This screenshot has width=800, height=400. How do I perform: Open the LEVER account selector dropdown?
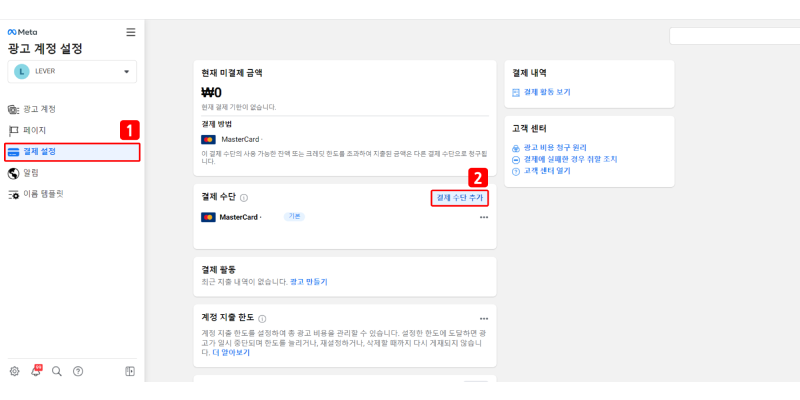[72, 71]
